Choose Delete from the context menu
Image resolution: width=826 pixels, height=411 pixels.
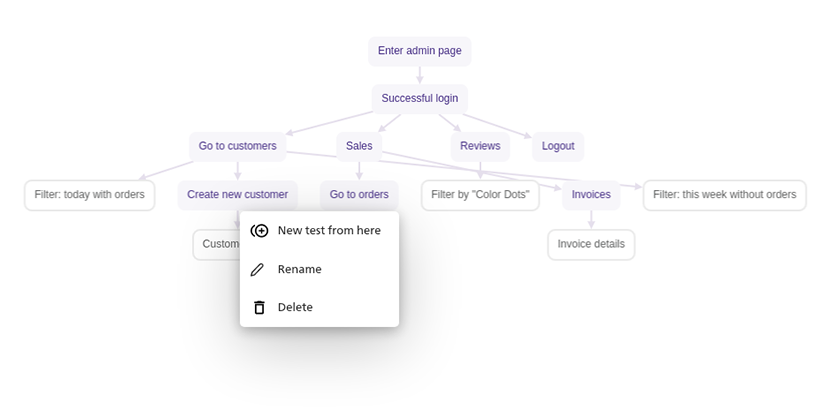coord(295,308)
